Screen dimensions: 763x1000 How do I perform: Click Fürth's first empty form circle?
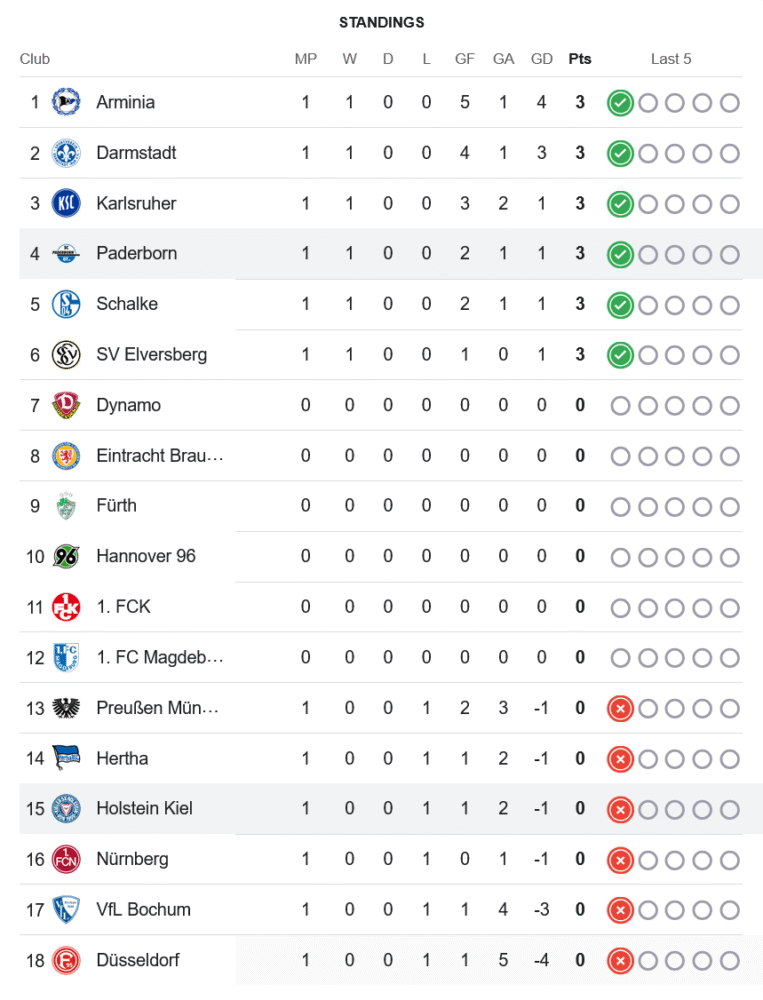pyautogui.click(x=620, y=506)
